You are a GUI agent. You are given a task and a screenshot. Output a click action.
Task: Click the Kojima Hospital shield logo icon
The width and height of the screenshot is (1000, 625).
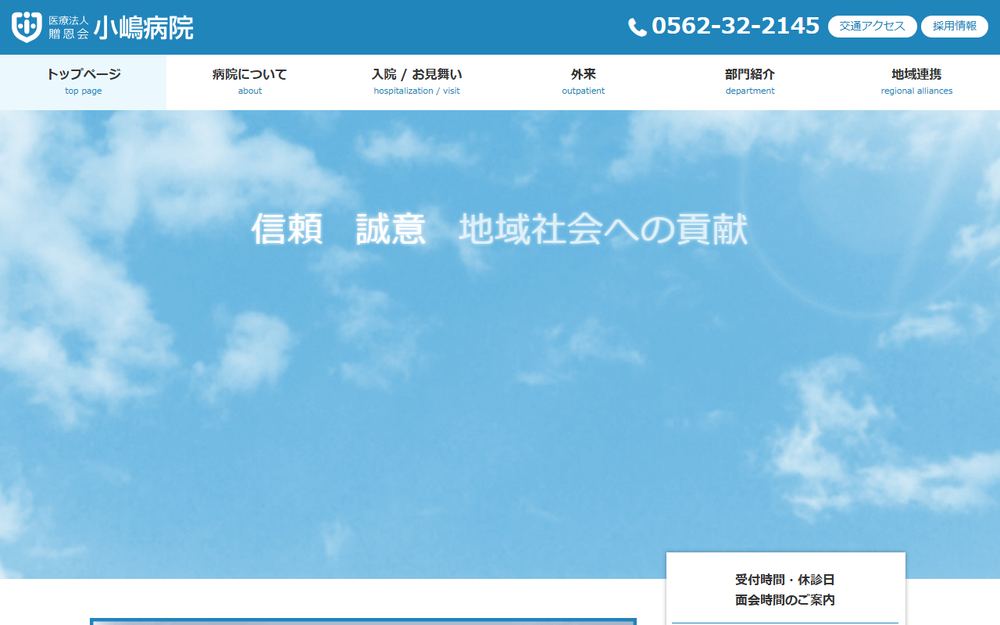point(27,27)
